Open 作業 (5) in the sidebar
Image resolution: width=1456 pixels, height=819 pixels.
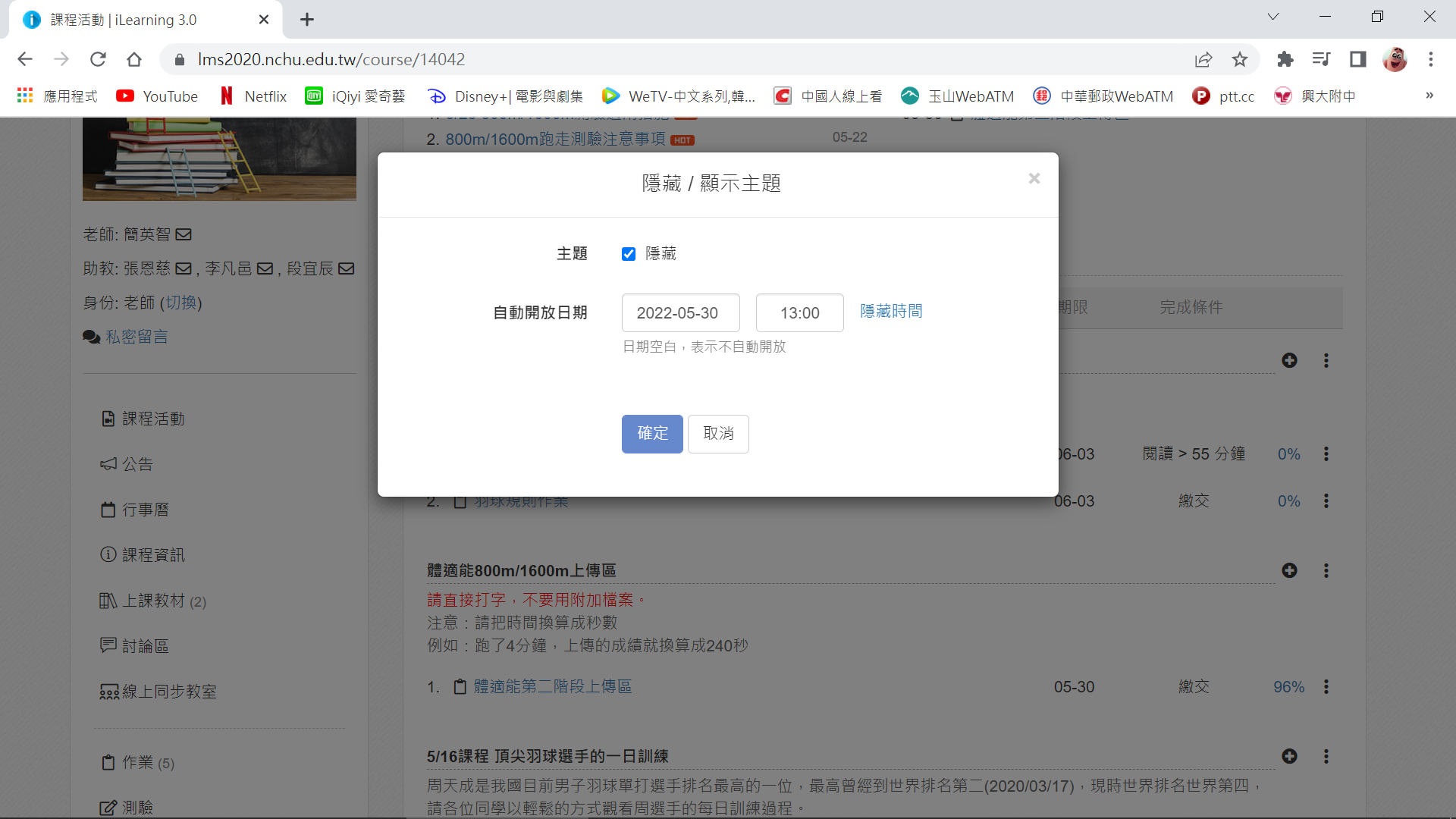pyautogui.click(x=138, y=762)
